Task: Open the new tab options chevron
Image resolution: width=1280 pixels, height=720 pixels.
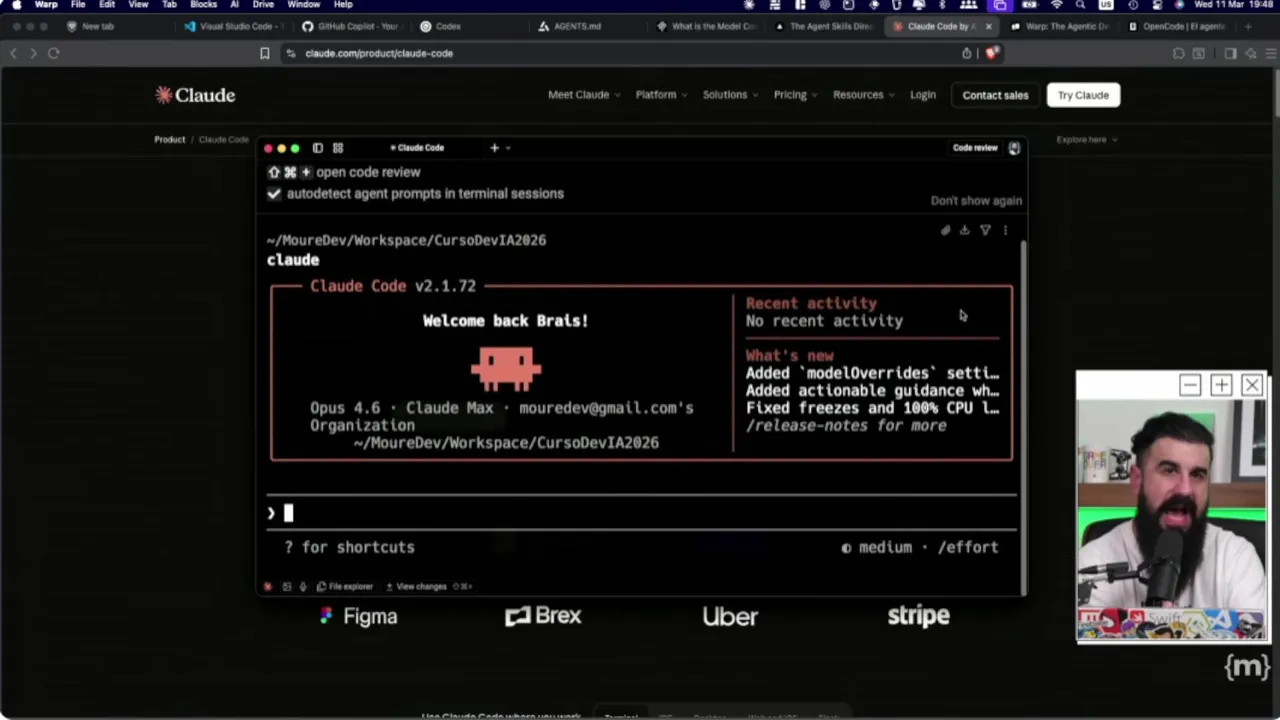Action: (x=508, y=148)
